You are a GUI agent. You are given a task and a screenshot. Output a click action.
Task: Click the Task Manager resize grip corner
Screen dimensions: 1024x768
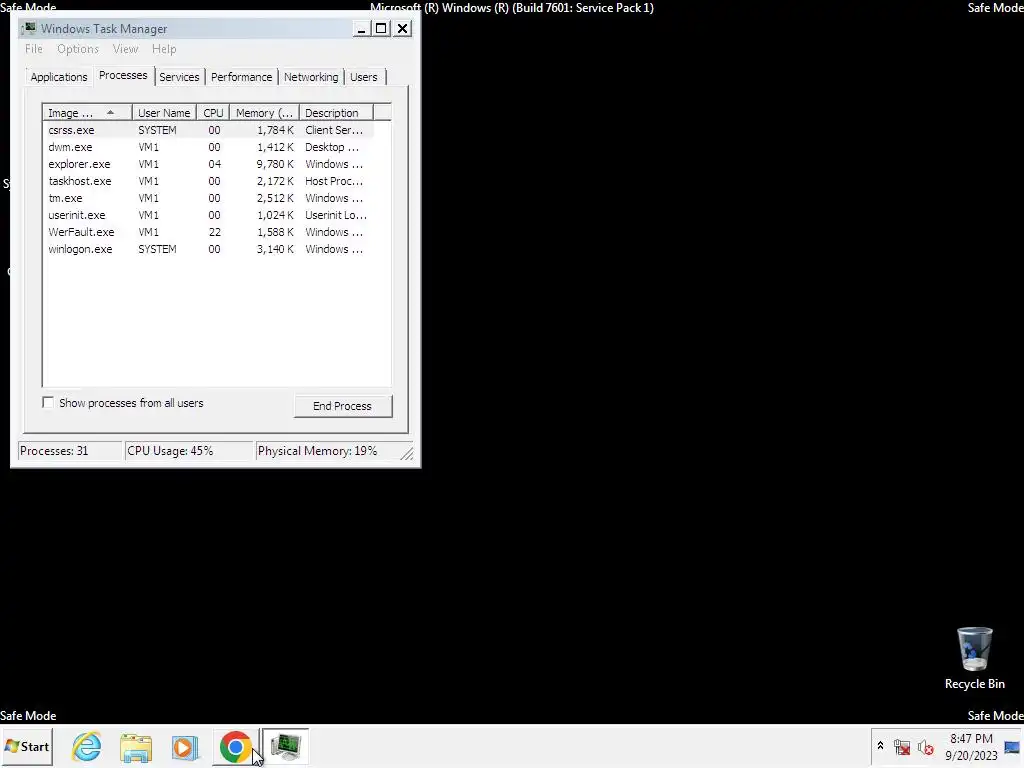tap(407, 453)
